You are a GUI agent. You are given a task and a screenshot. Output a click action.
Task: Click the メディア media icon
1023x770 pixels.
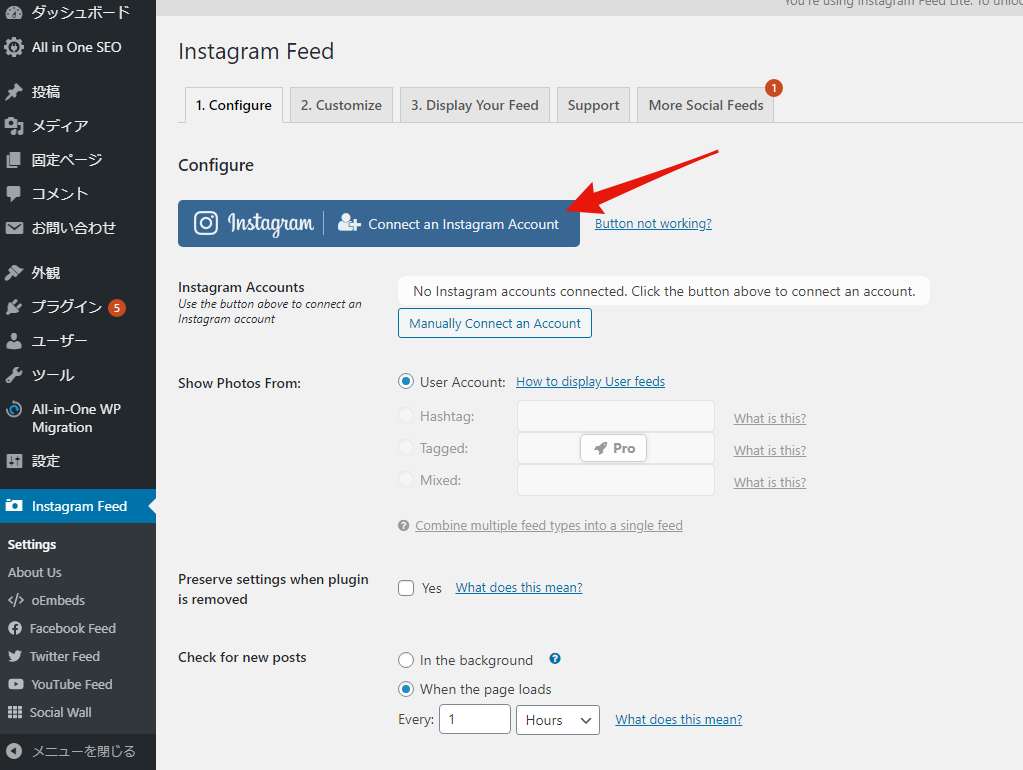click(14, 125)
